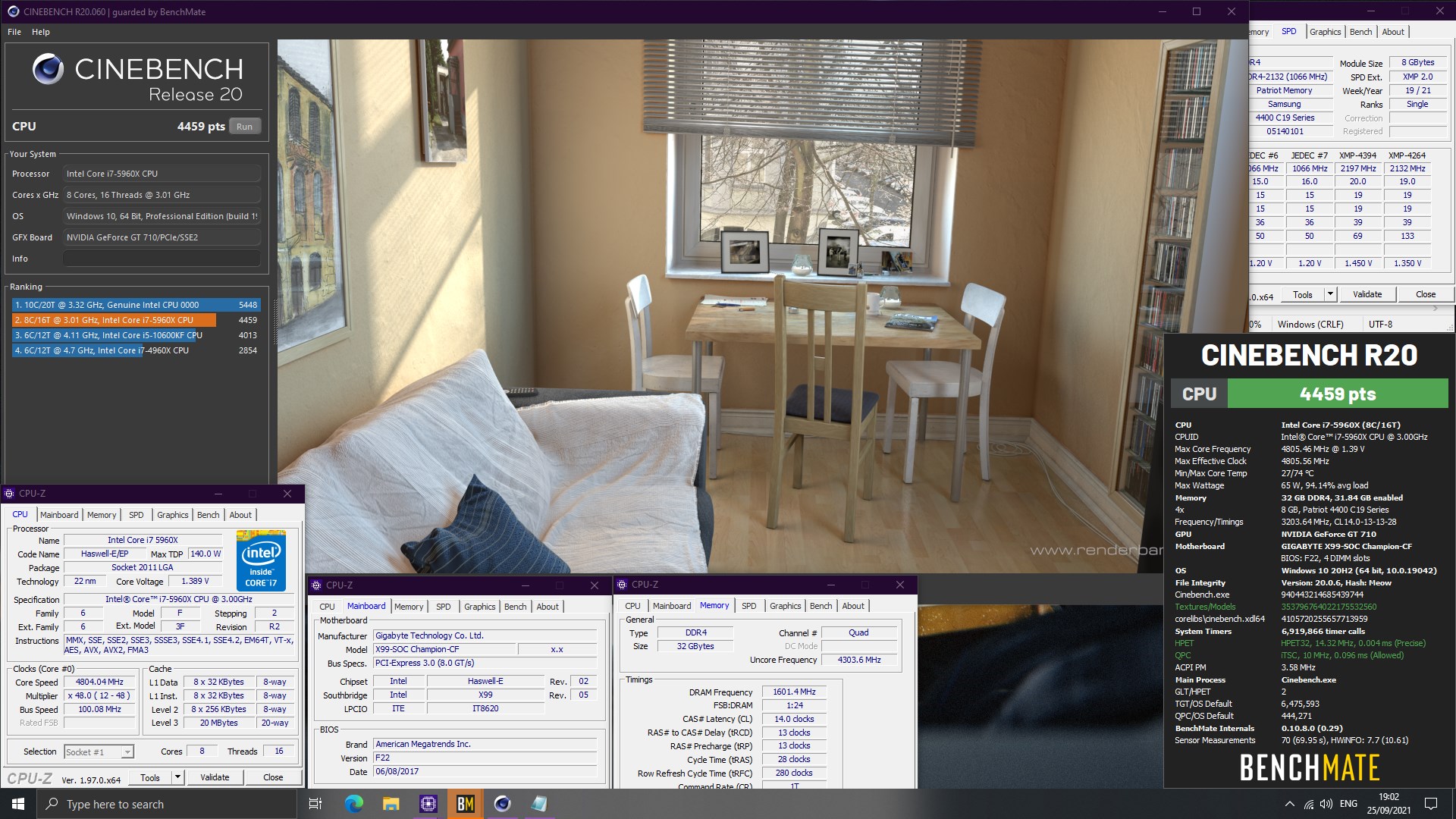The width and height of the screenshot is (1456, 819).
Task: Open About tab in Memory CPU-Z window
Action: pyautogui.click(x=853, y=606)
